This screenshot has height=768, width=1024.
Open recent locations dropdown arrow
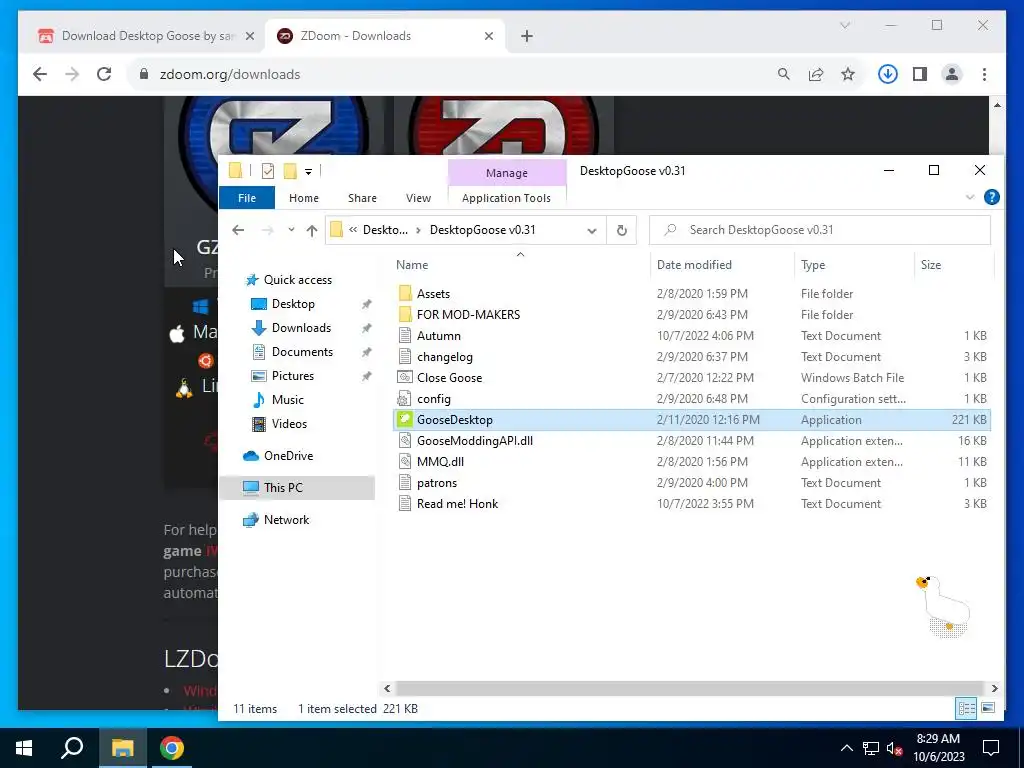pos(291,230)
